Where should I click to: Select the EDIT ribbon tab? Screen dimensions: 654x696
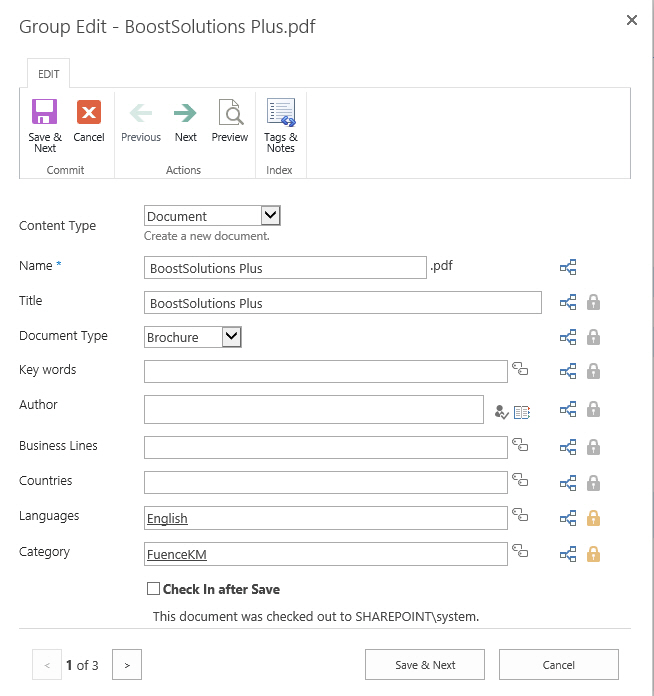coord(48,74)
